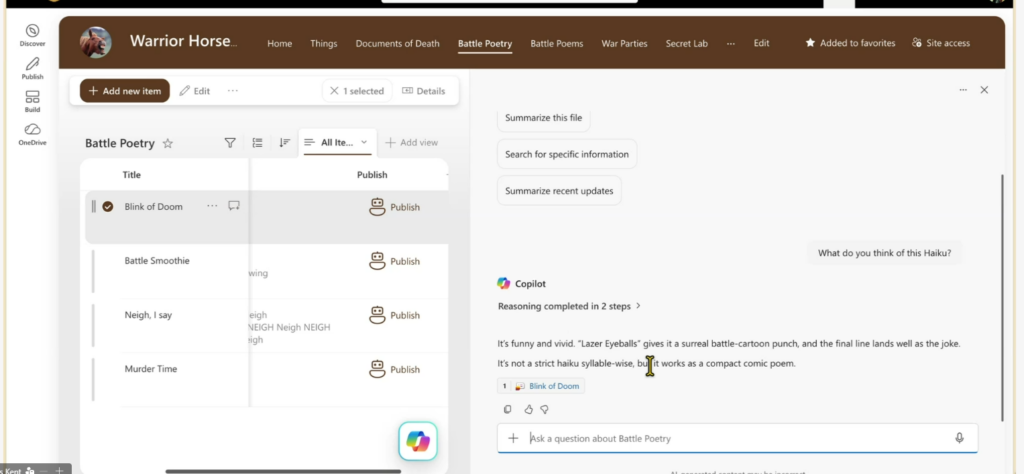Image resolution: width=1024 pixels, height=474 pixels.
Task: Click the Publish robot icon for Murder Time
Action: click(377, 370)
